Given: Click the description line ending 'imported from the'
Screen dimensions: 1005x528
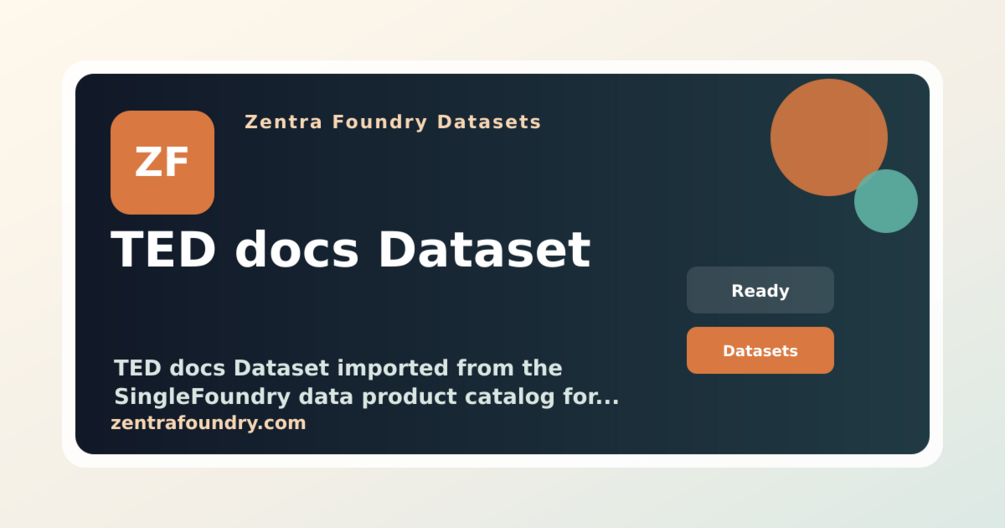Looking at the screenshot, I should [338, 368].
